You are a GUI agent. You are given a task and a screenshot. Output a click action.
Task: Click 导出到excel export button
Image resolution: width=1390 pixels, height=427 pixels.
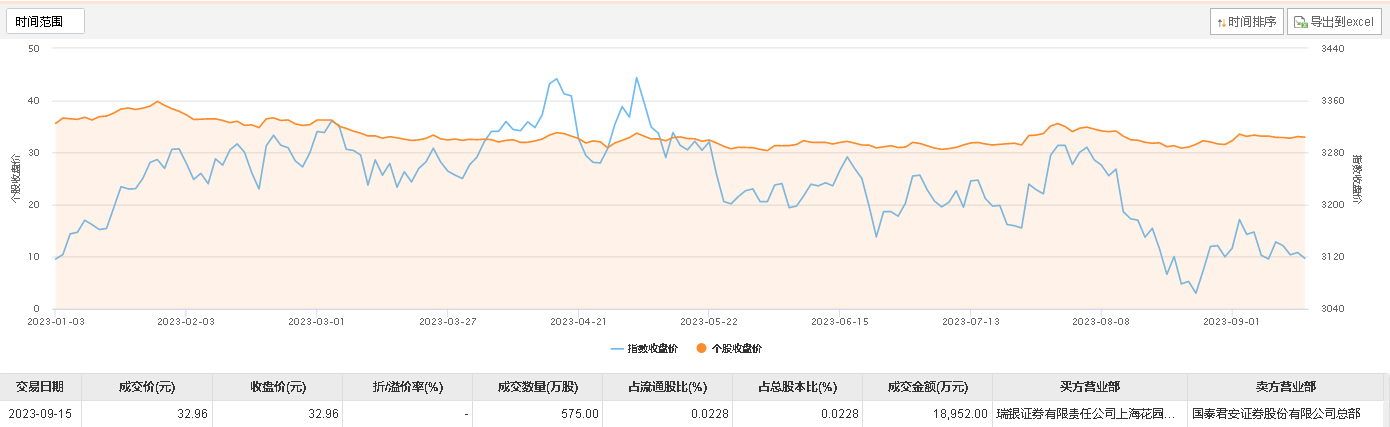coord(1334,21)
